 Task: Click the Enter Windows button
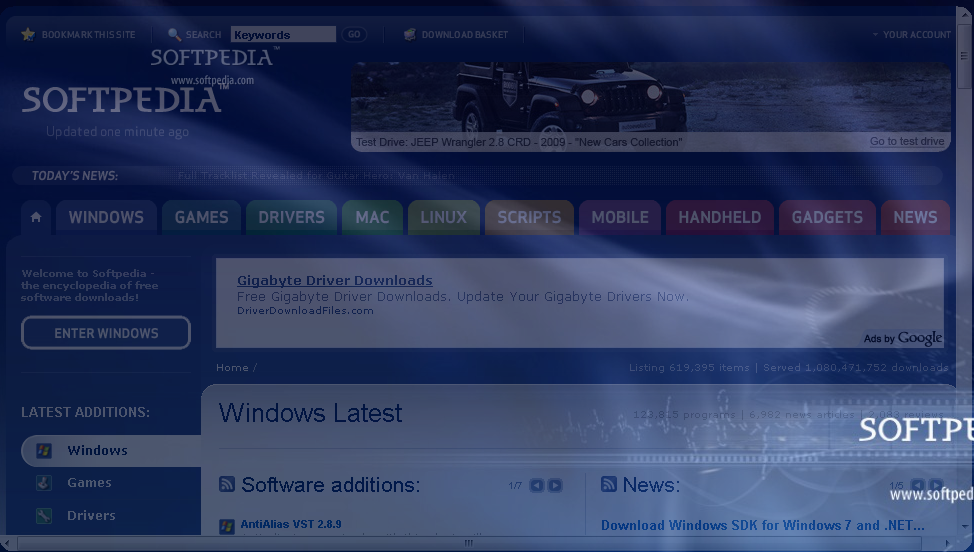106,333
